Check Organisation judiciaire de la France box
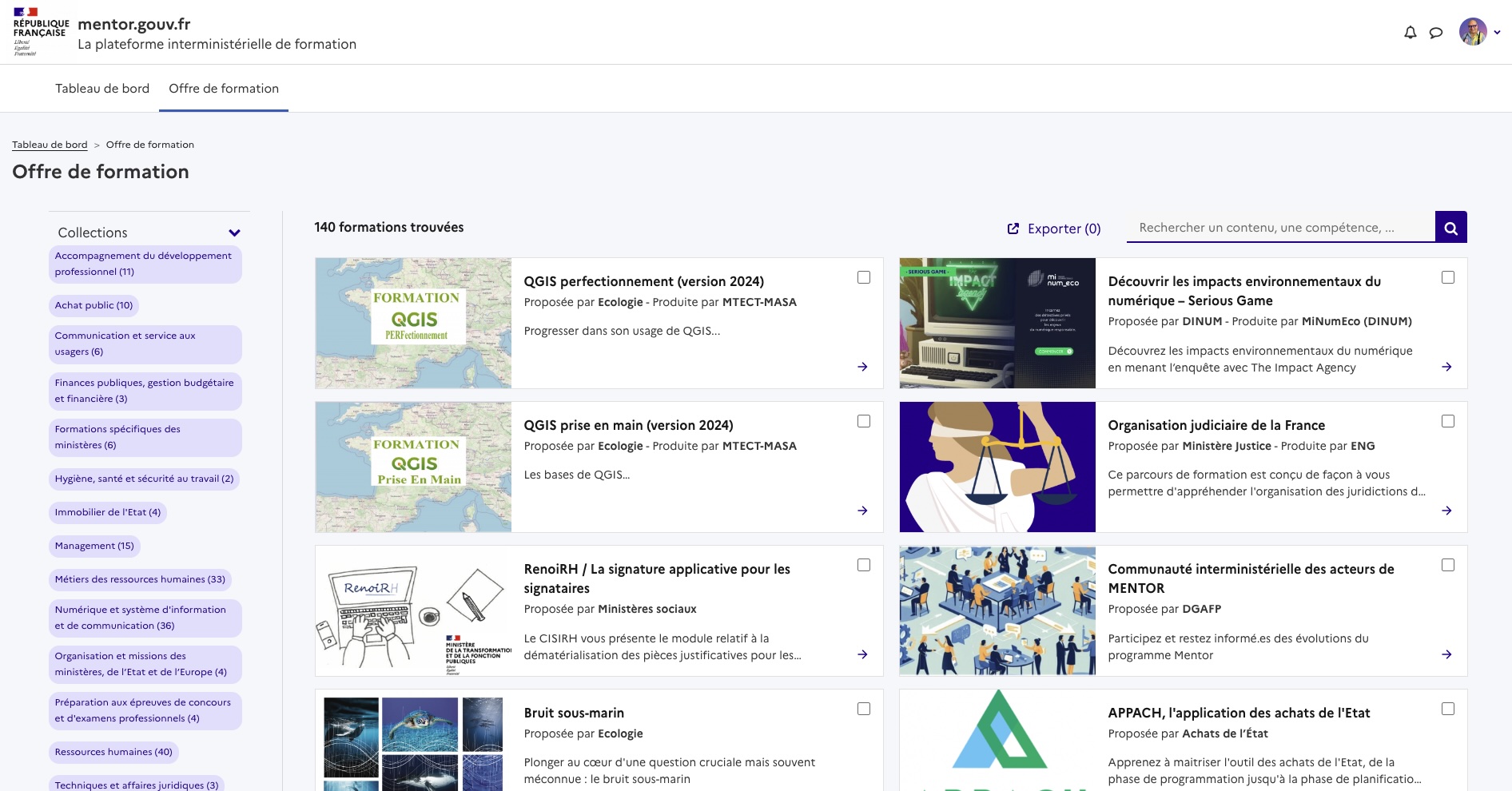The image size is (1512, 791). pos(1448,421)
